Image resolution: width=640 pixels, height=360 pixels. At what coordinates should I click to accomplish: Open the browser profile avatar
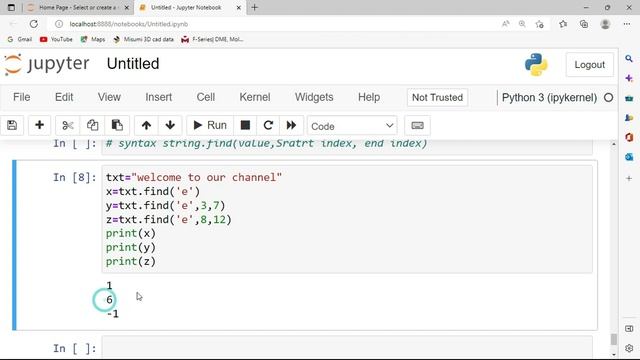(x=605, y=24)
